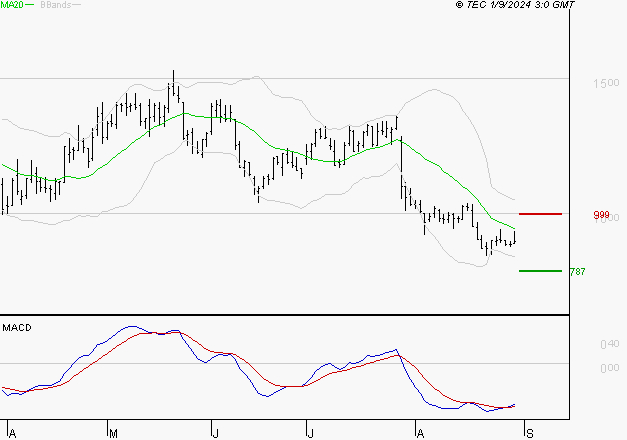Click the S month label on the time axis
The height and width of the screenshot is (440, 627).
(530, 434)
